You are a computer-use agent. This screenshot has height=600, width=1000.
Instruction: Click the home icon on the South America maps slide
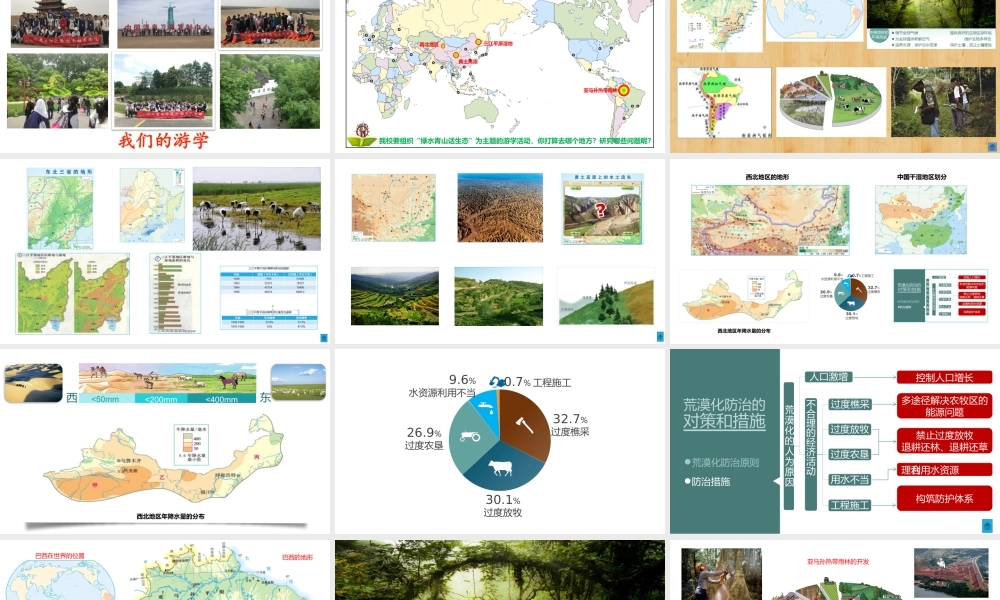click(992, 146)
